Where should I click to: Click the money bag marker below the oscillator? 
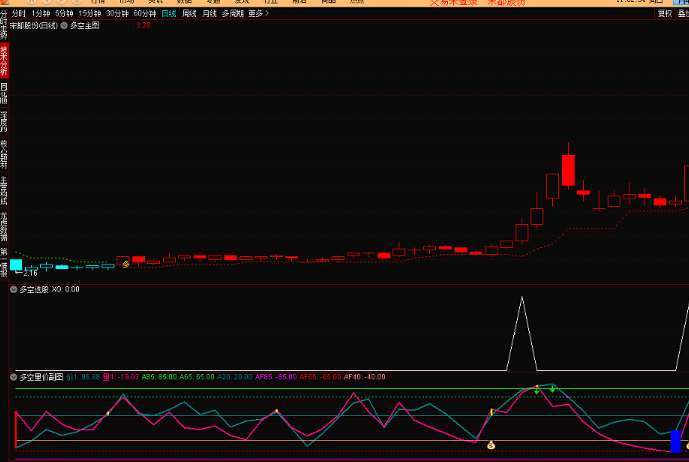click(490, 445)
